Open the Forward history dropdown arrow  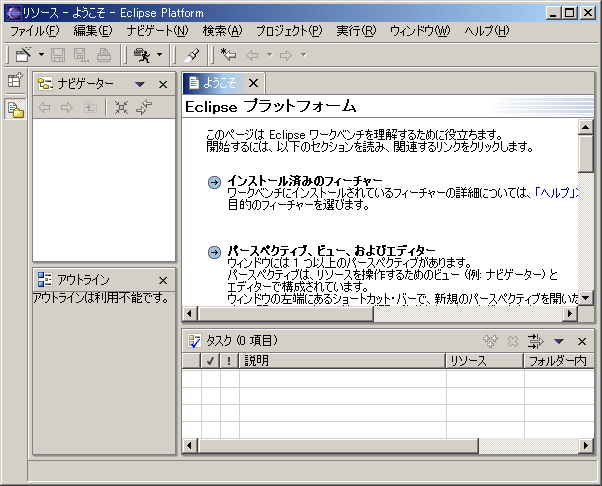[x=303, y=55]
